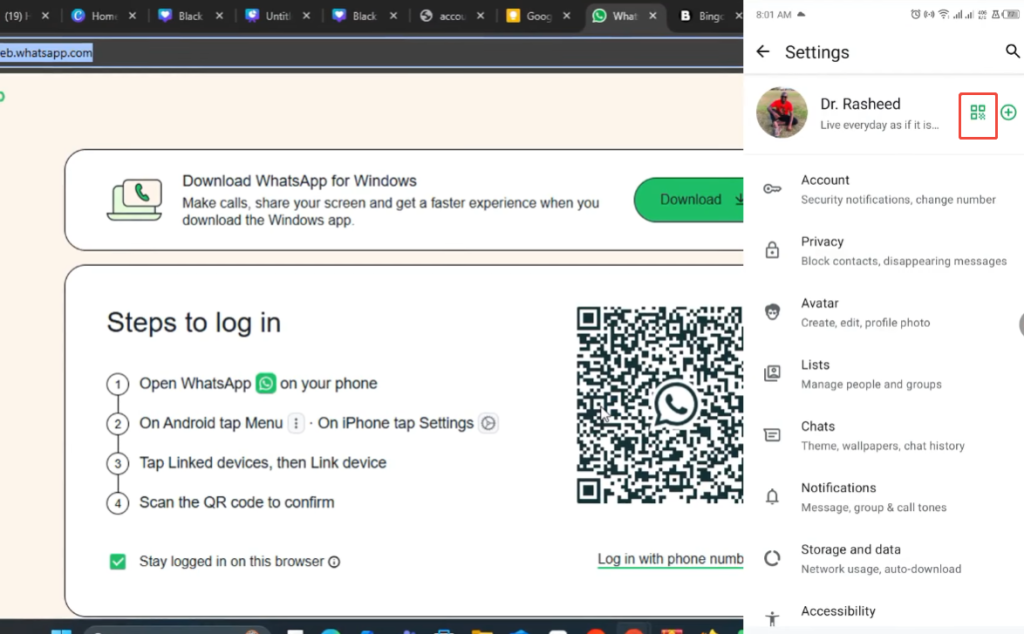Open Storage and data settings
1024x634 pixels.
click(x=884, y=558)
